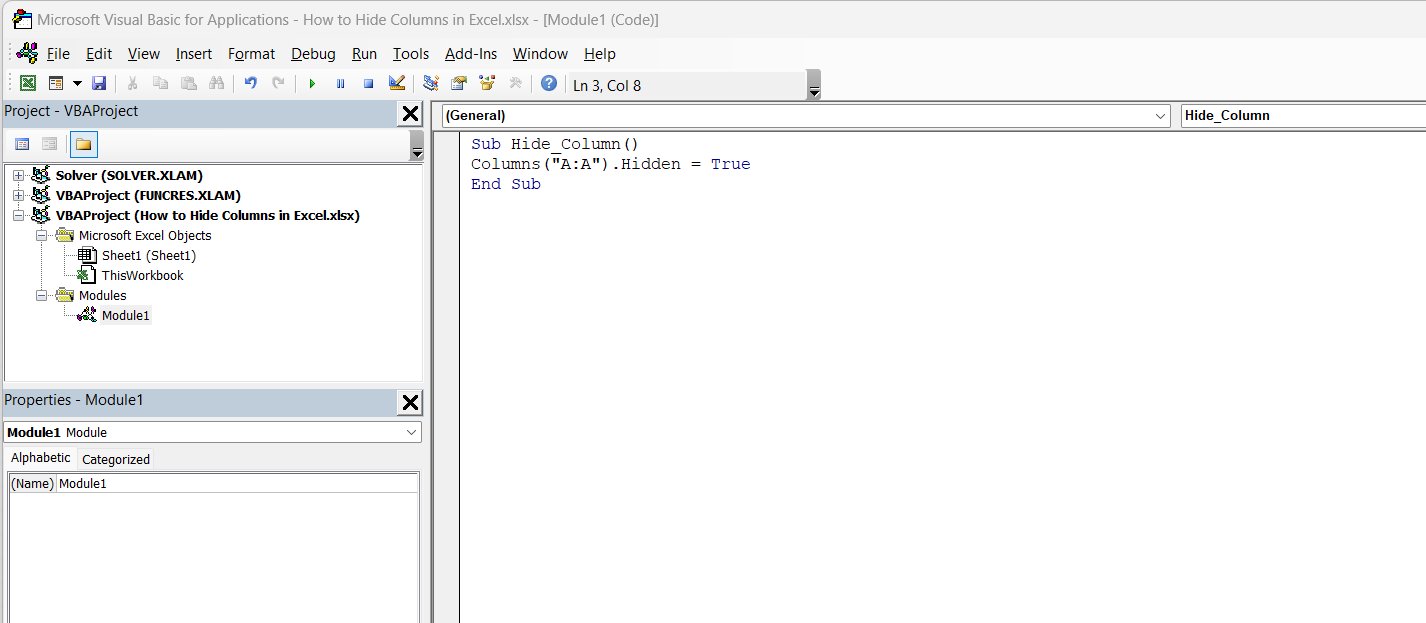Expand the VBAProject (FUNCRES.XLAM) node
This screenshot has height=623, width=1426.
pos(18,196)
